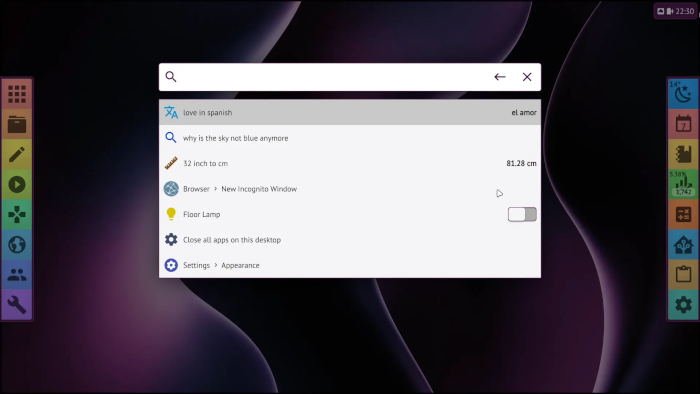Open the pencil editing category in dock

[x=17, y=155]
